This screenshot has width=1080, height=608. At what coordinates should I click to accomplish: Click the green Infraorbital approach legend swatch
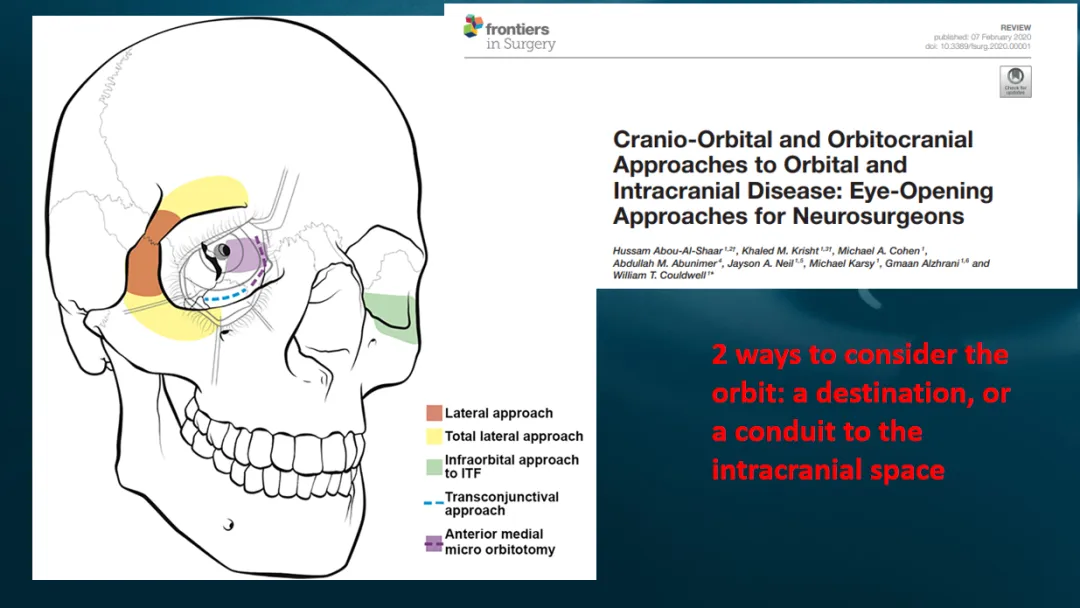click(x=434, y=466)
